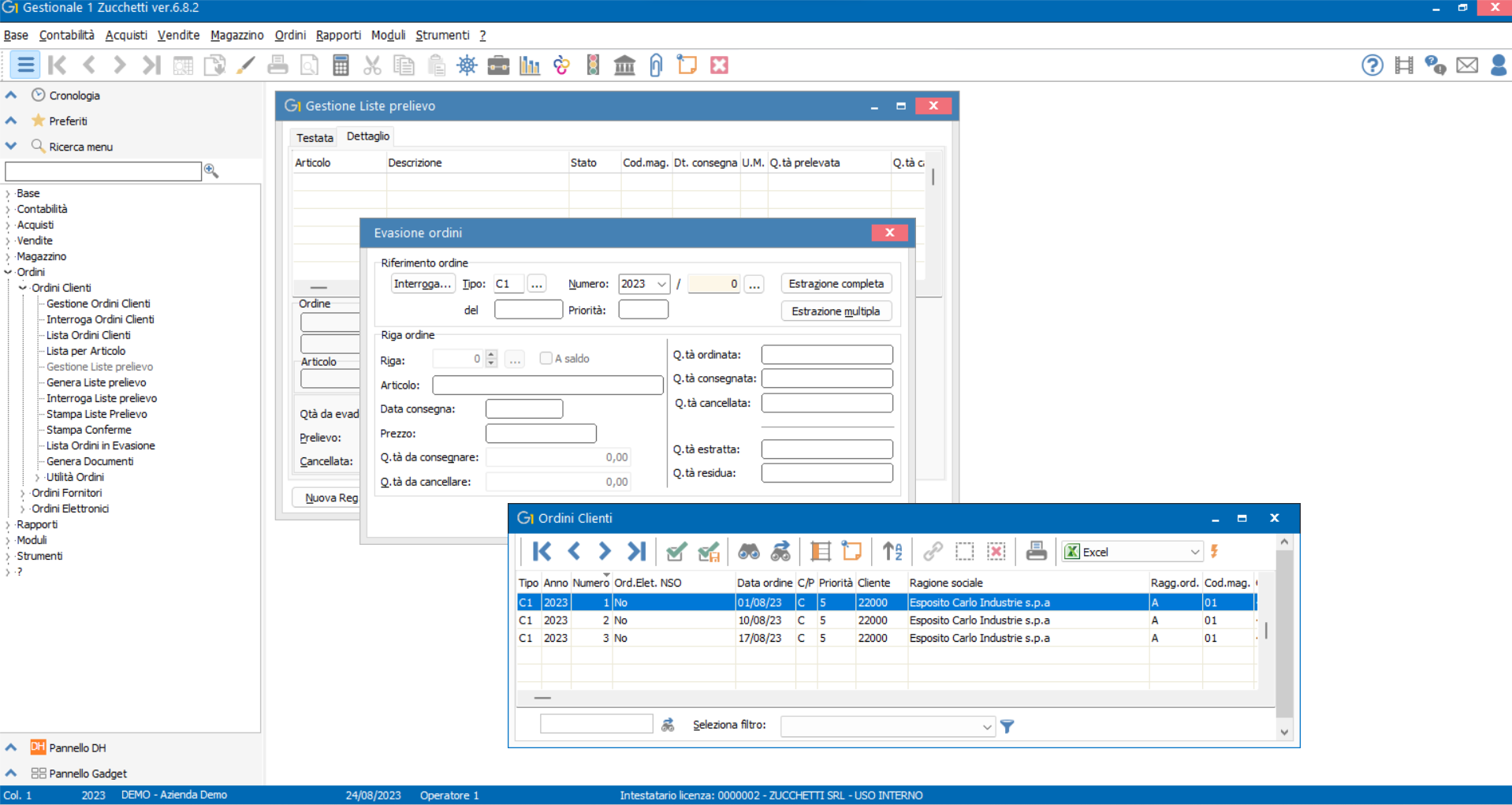The width and height of the screenshot is (1512, 805).
Task: Click the paperclip attachments icon
Action: point(656,65)
